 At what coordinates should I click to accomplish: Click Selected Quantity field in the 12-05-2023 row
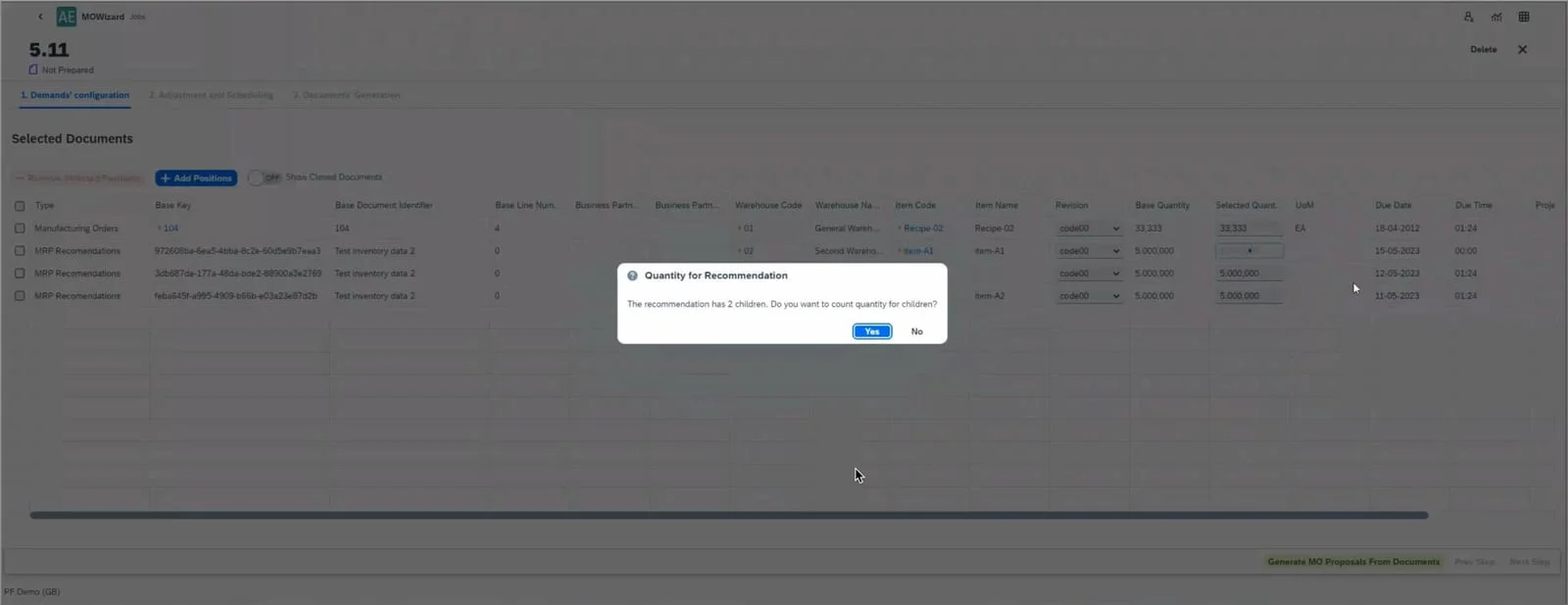click(x=1249, y=274)
